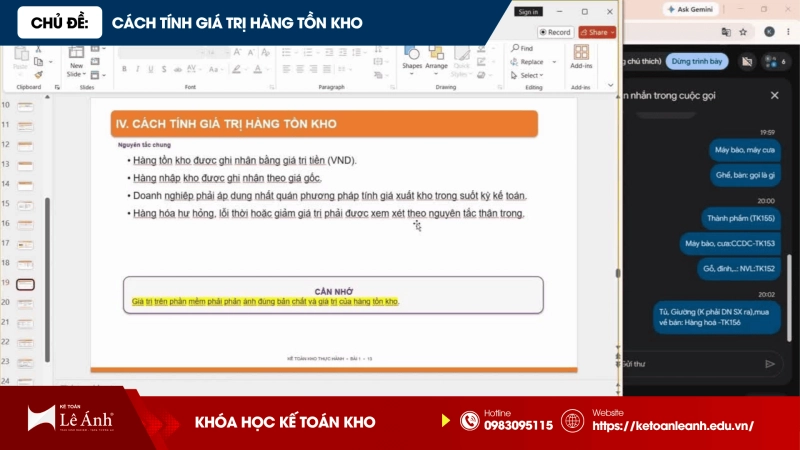The image size is (800, 450).
Task: Click the Clear All Formatting icon
Action: point(265,52)
